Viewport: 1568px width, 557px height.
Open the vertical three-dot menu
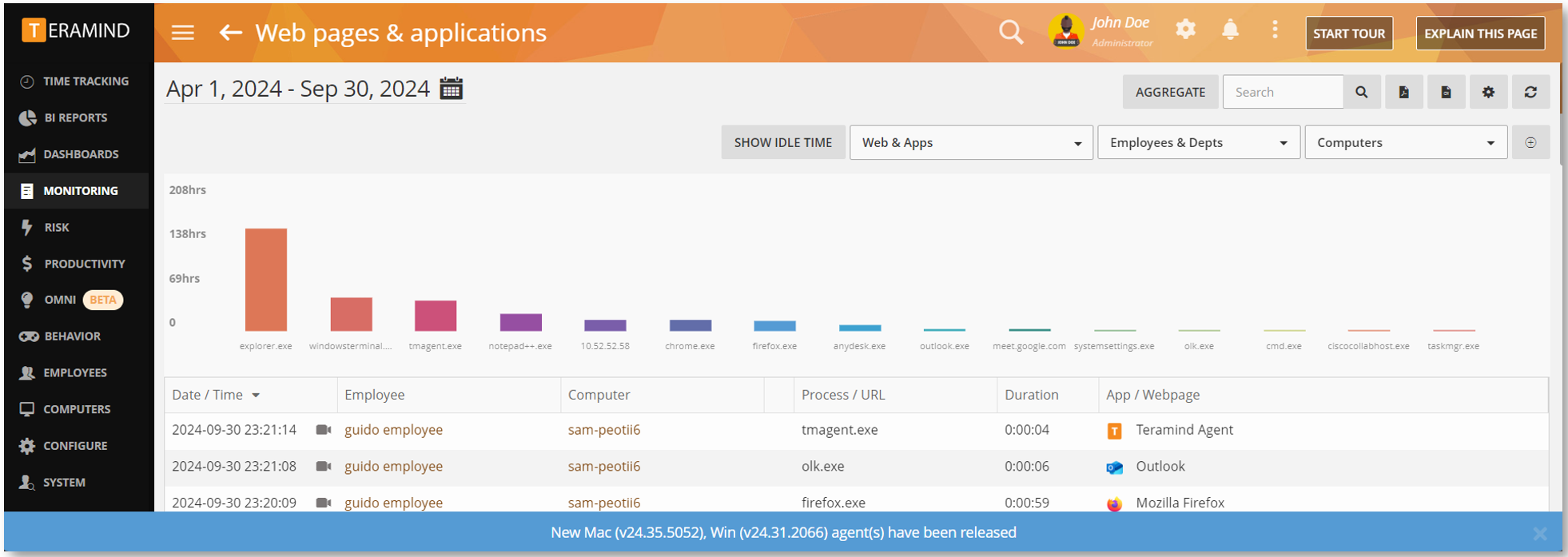(1275, 30)
